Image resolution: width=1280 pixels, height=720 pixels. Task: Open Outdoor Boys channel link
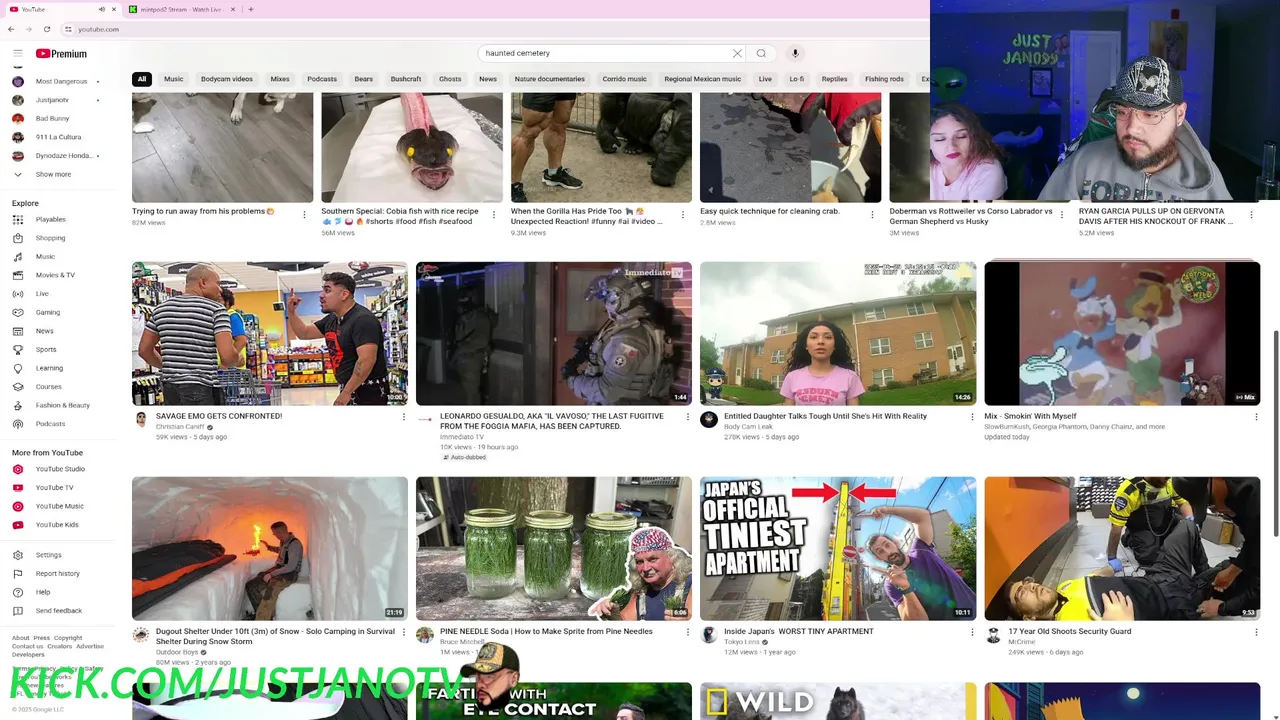pyautogui.click(x=177, y=652)
